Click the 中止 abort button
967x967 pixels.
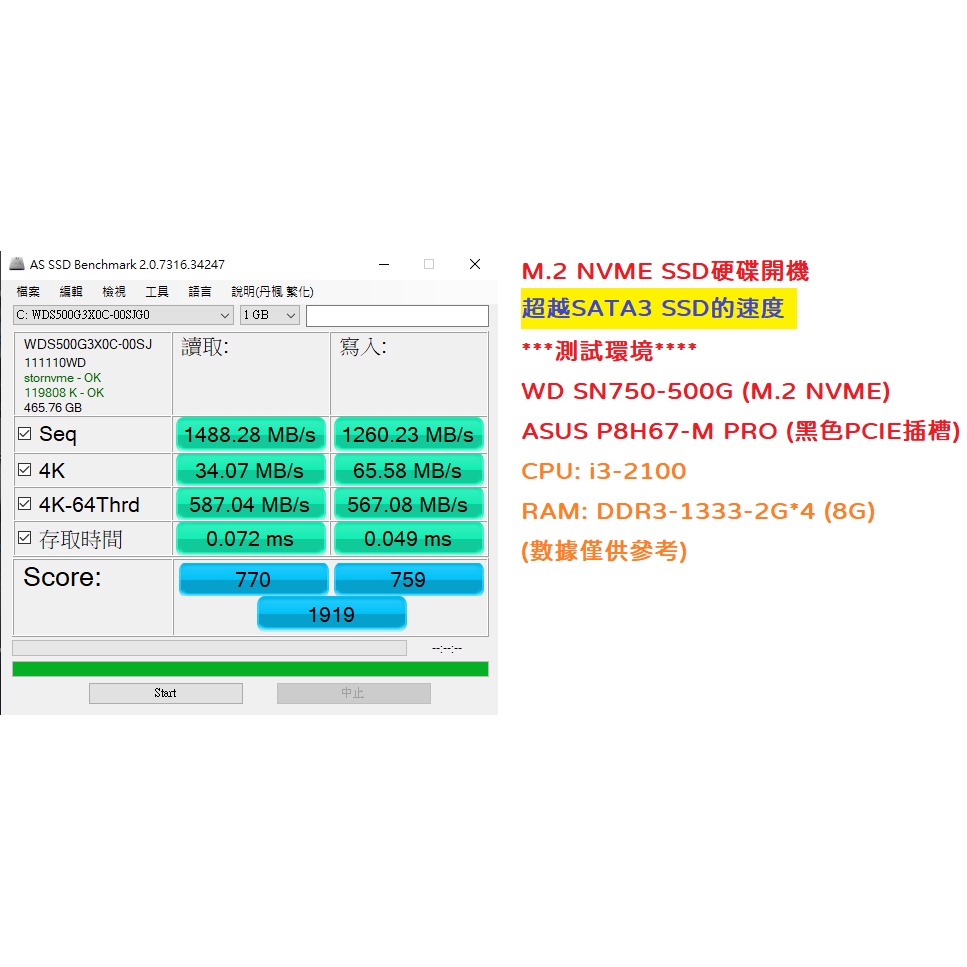point(353,693)
